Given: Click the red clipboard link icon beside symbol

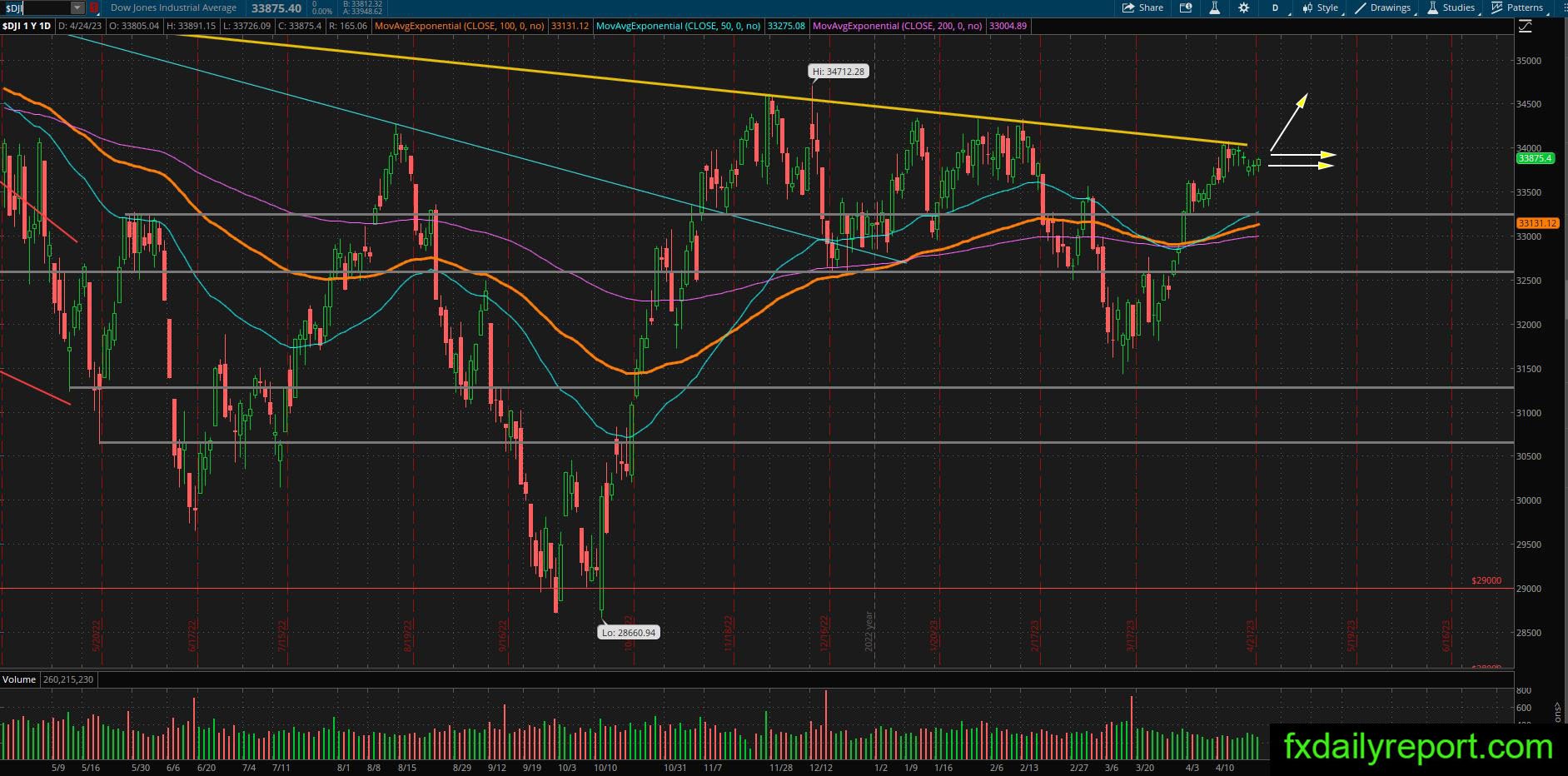Looking at the screenshot, I should point(93,7).
